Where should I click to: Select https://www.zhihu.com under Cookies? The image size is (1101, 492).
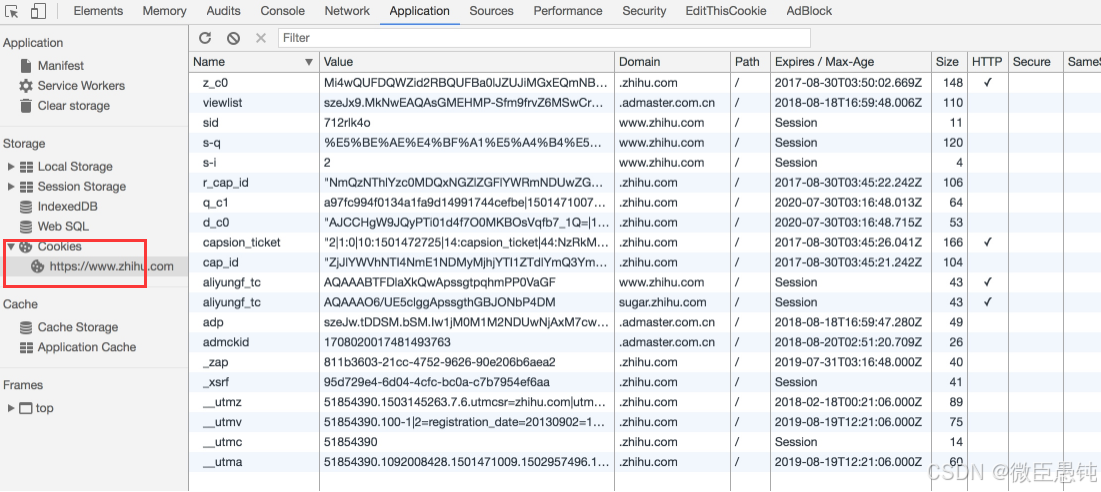111,267
